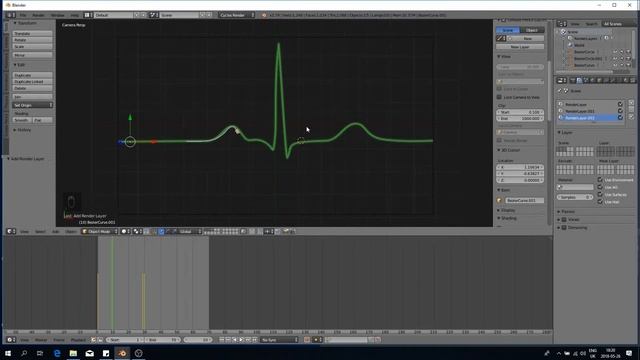Click the Info editor type icon
This screenshot has height=360, width=640.
pos(11,15)
